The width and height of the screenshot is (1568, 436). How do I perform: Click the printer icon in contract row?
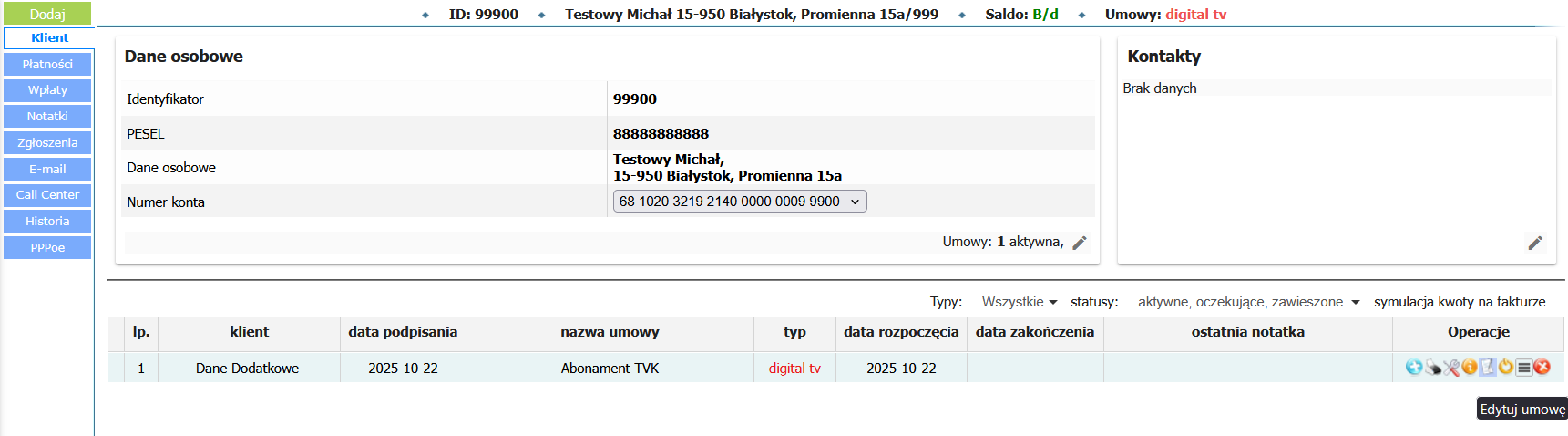tap(1433, 367)
